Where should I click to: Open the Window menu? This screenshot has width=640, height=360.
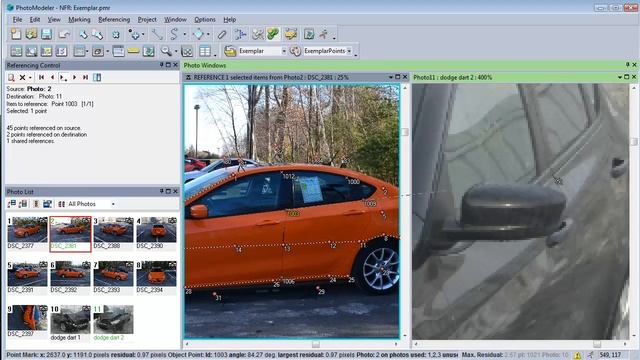pyautogui.click(x=175, y=20)
